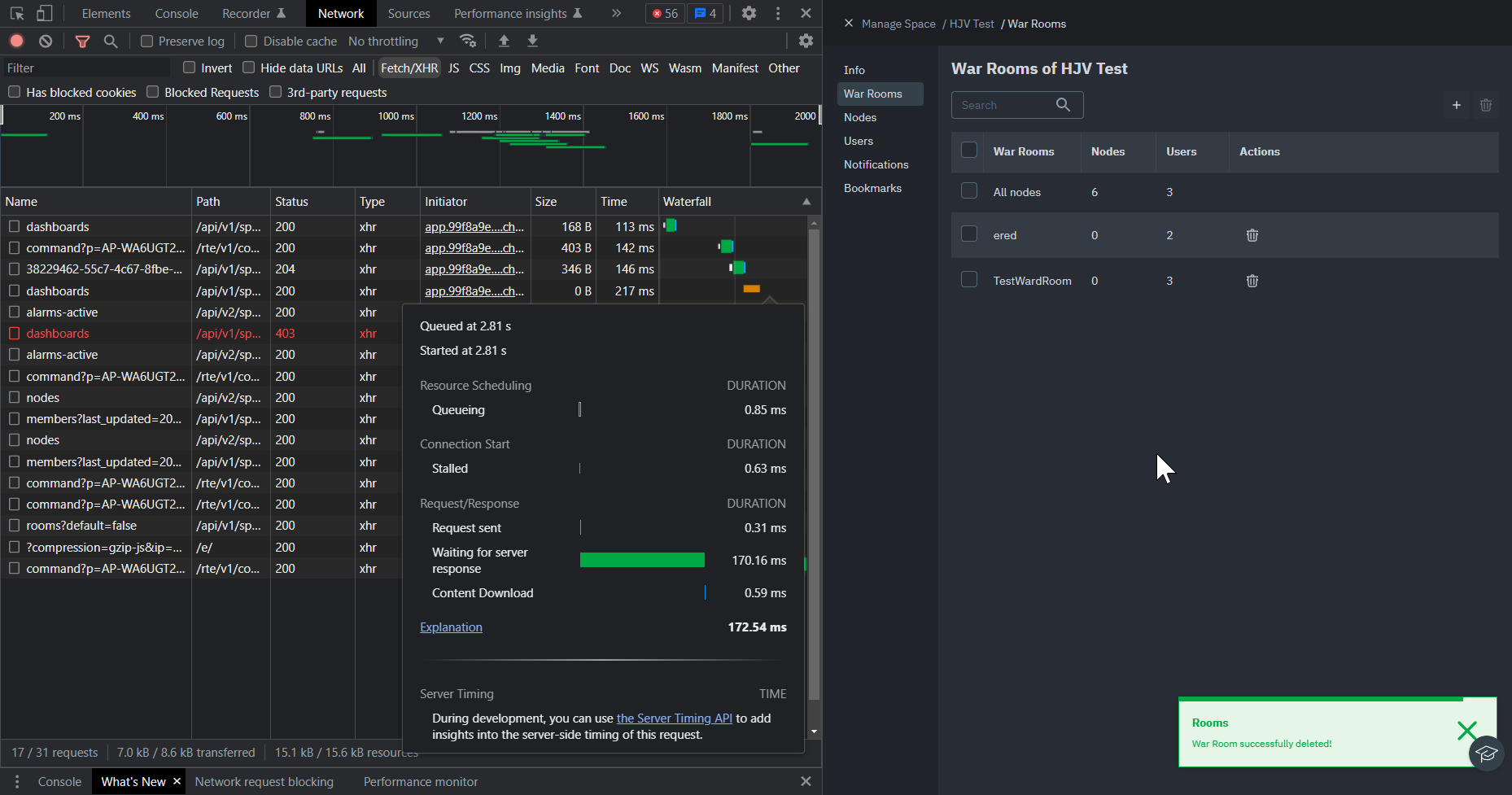This screenshot has width=1512, height=795.
Task: Focus the network Filter input
Action: 85,68
